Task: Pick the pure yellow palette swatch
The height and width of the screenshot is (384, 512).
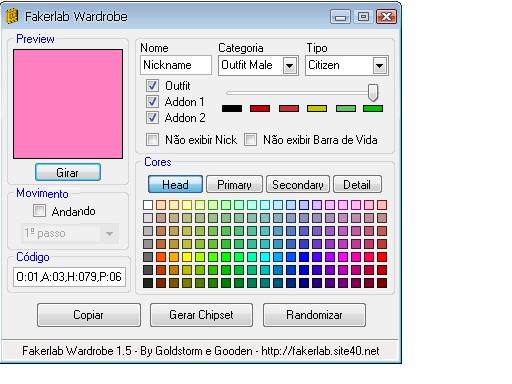Action: tap(187, 257)
